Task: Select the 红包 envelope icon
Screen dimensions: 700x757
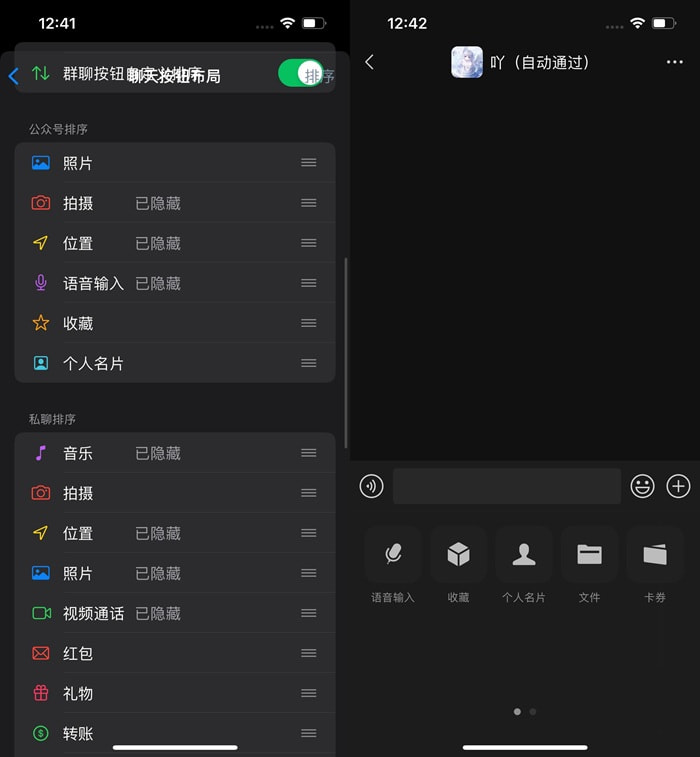Action: point(41,653)
